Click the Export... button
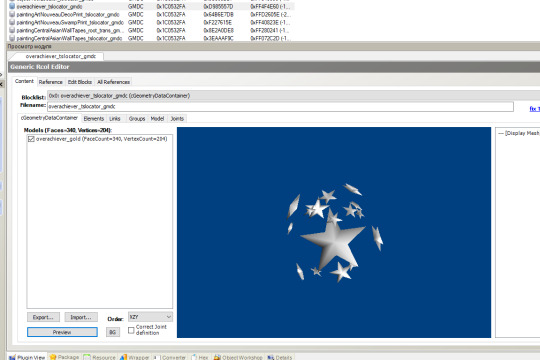540x360 pixels. tap(43, 317)
